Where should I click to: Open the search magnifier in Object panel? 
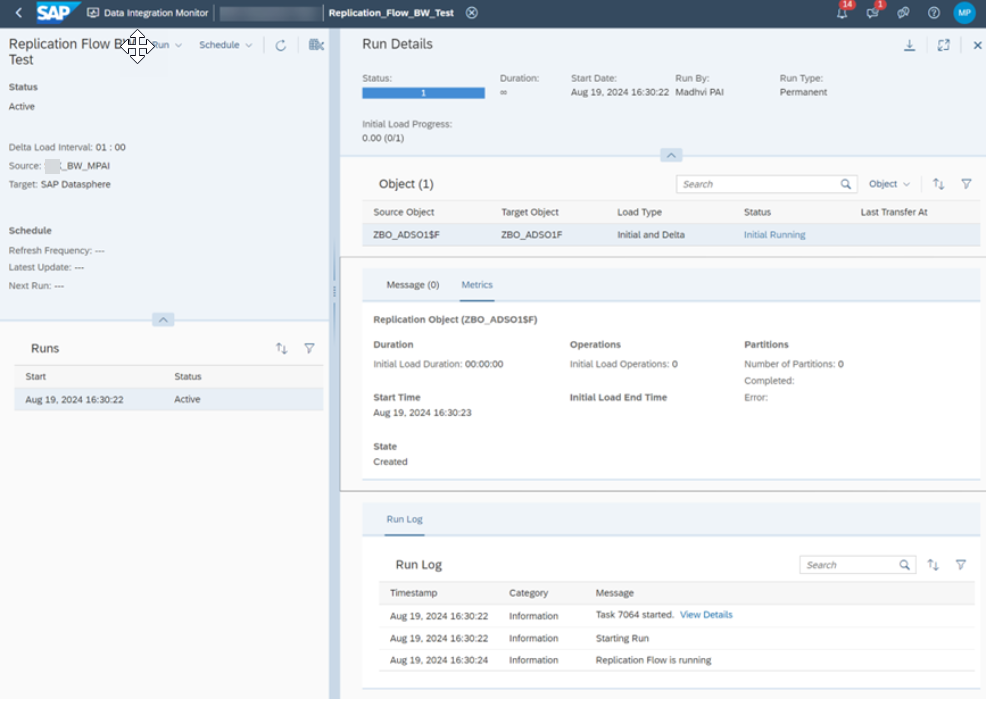pyautogui.click(x=845, y=184)
